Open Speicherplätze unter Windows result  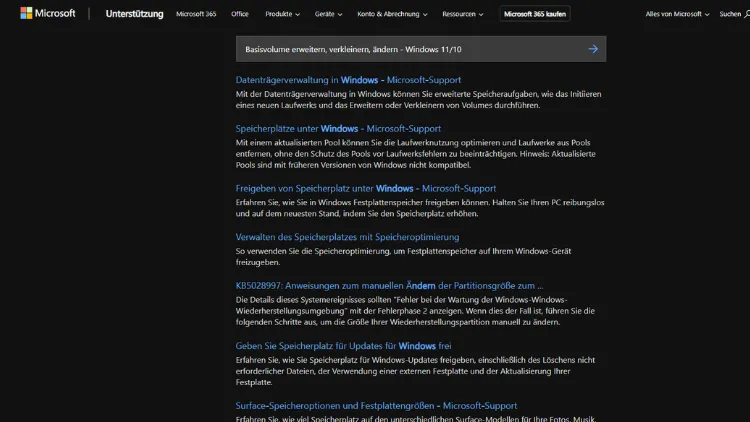338,128
